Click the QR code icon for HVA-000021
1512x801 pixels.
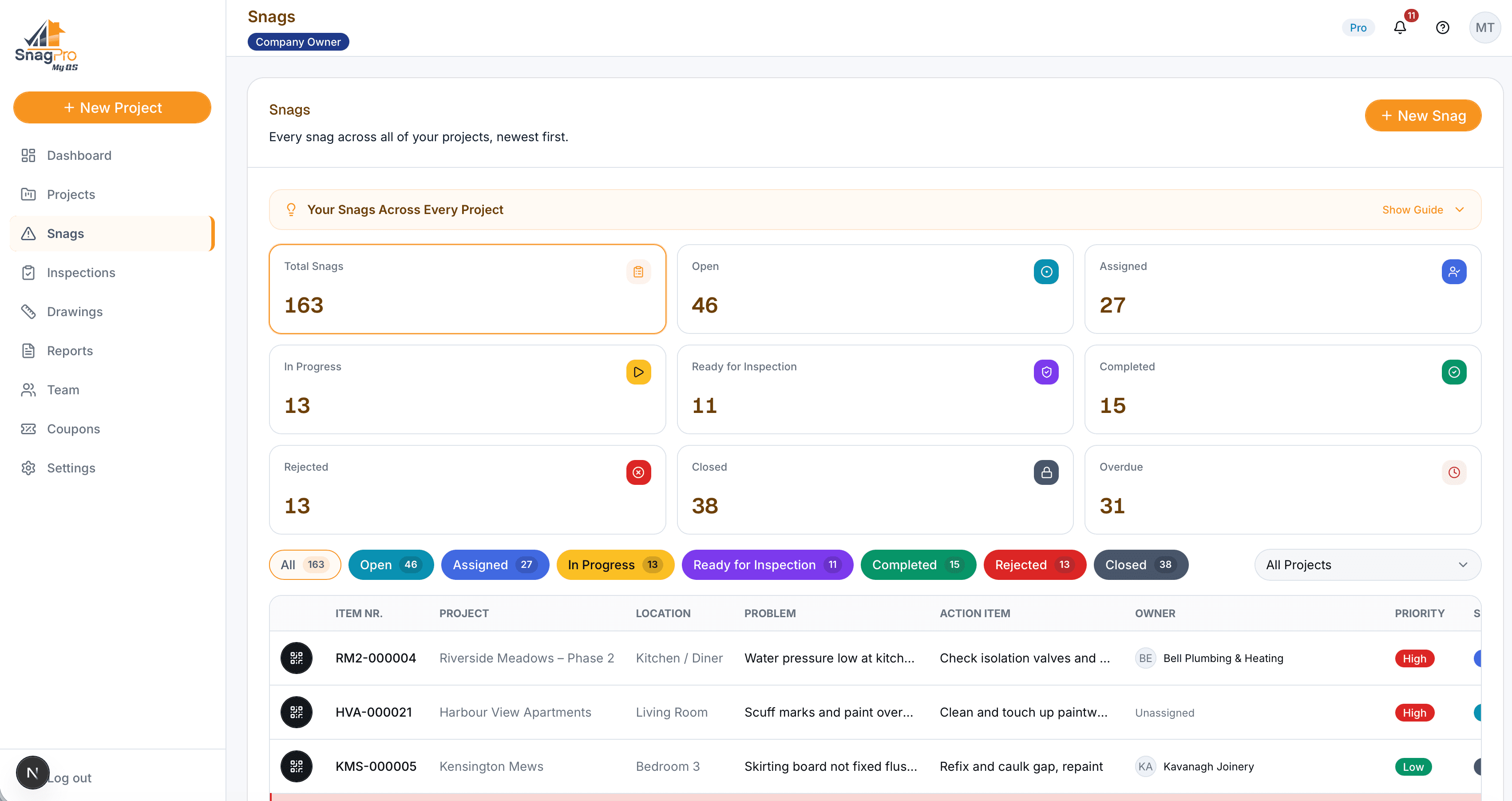[x=297, y=712]
